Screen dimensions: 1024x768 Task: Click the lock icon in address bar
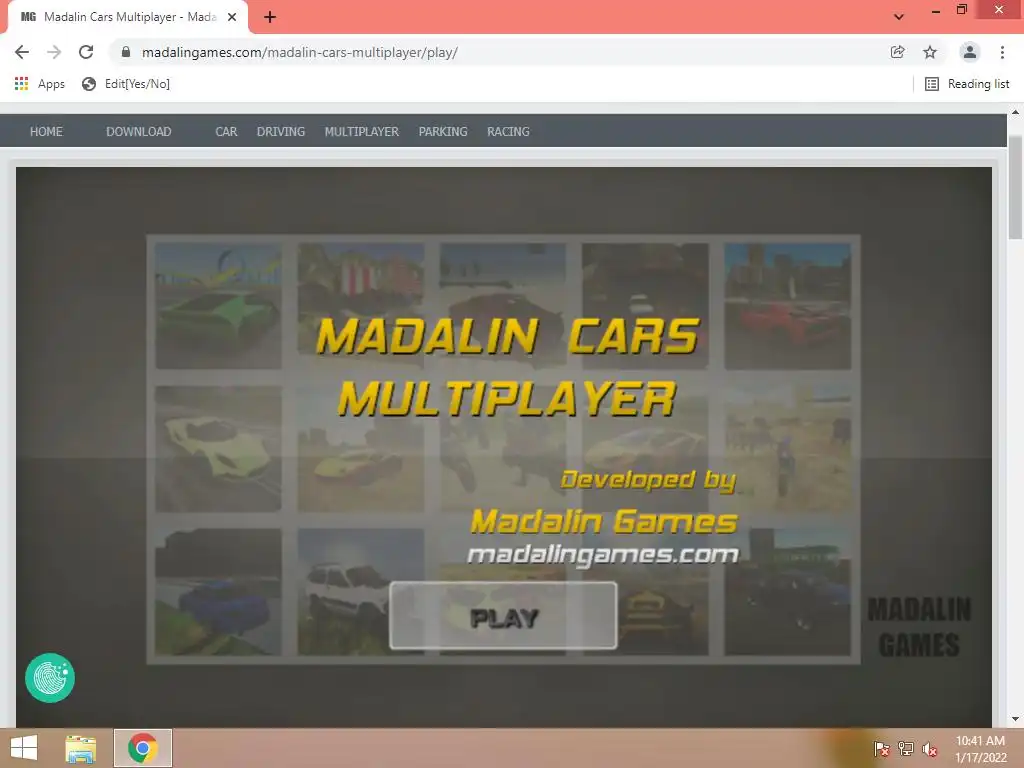pos(126,52)
